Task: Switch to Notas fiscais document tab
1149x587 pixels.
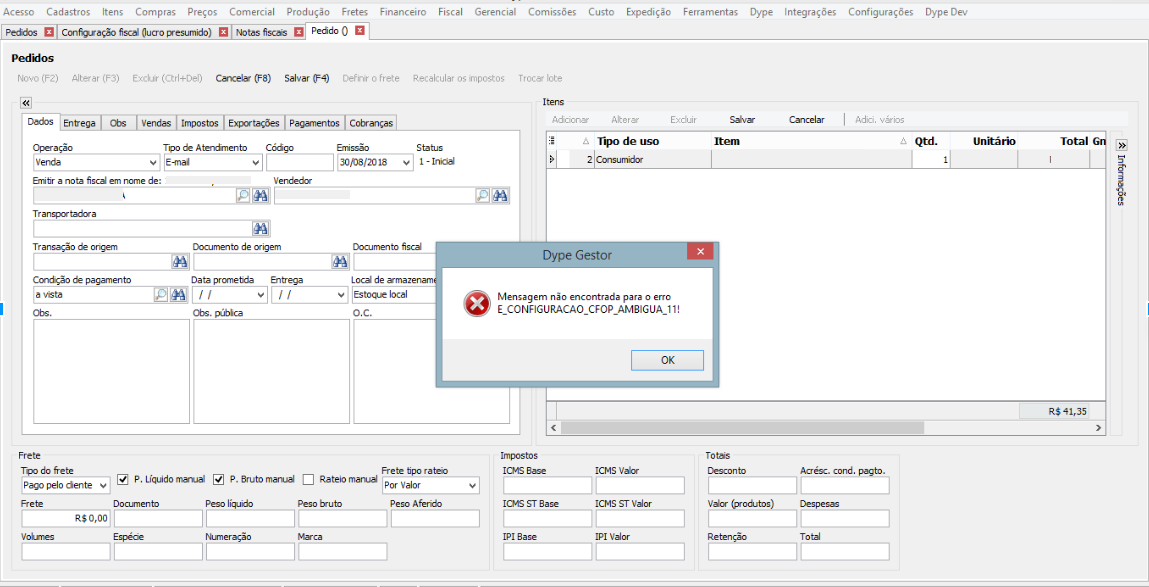Action: click(x=264, y=32)
